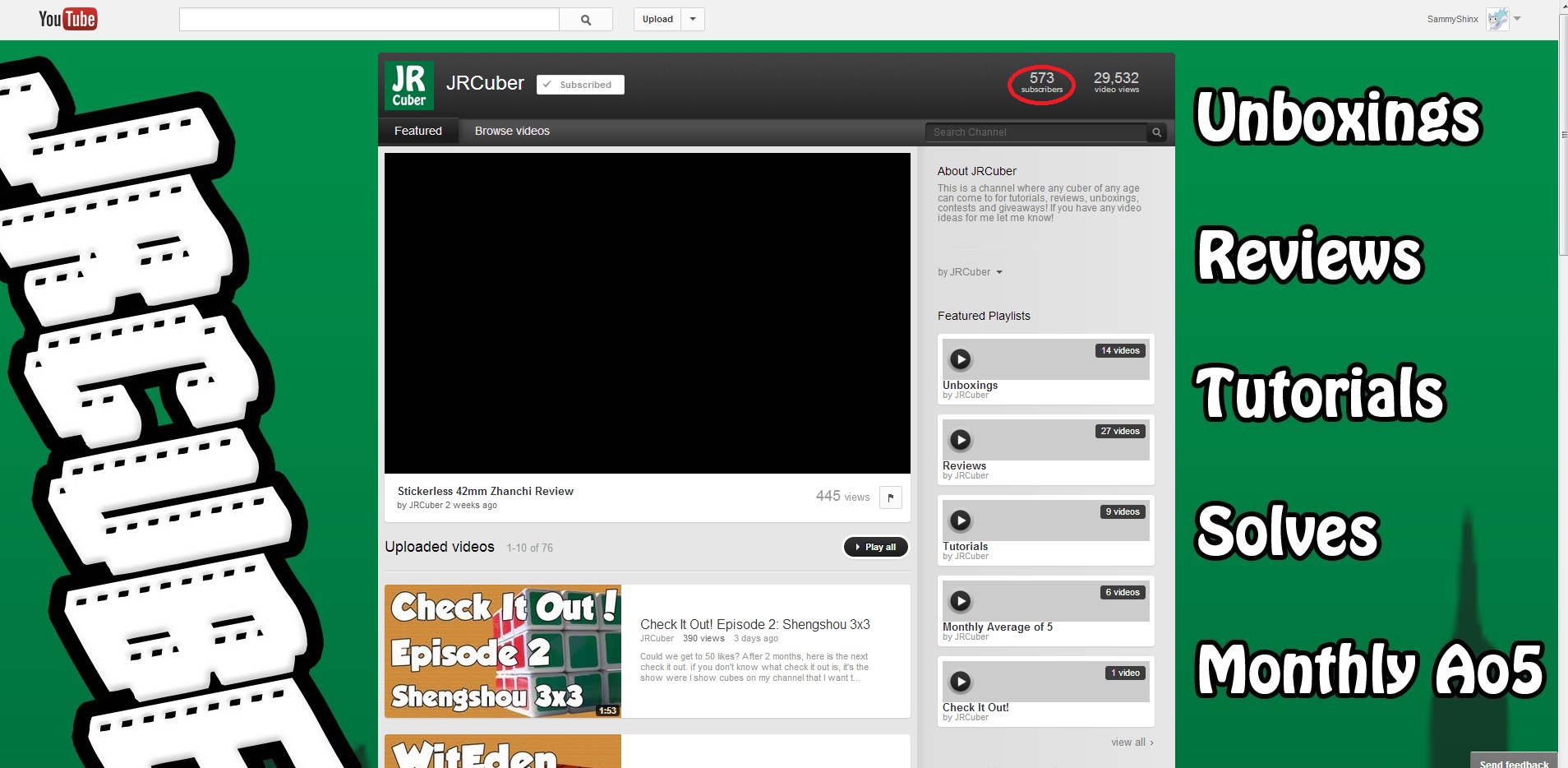Click the JRCuber uploader link under Episode 2
Screen dimensions: 1568x768
pos(657,638)
